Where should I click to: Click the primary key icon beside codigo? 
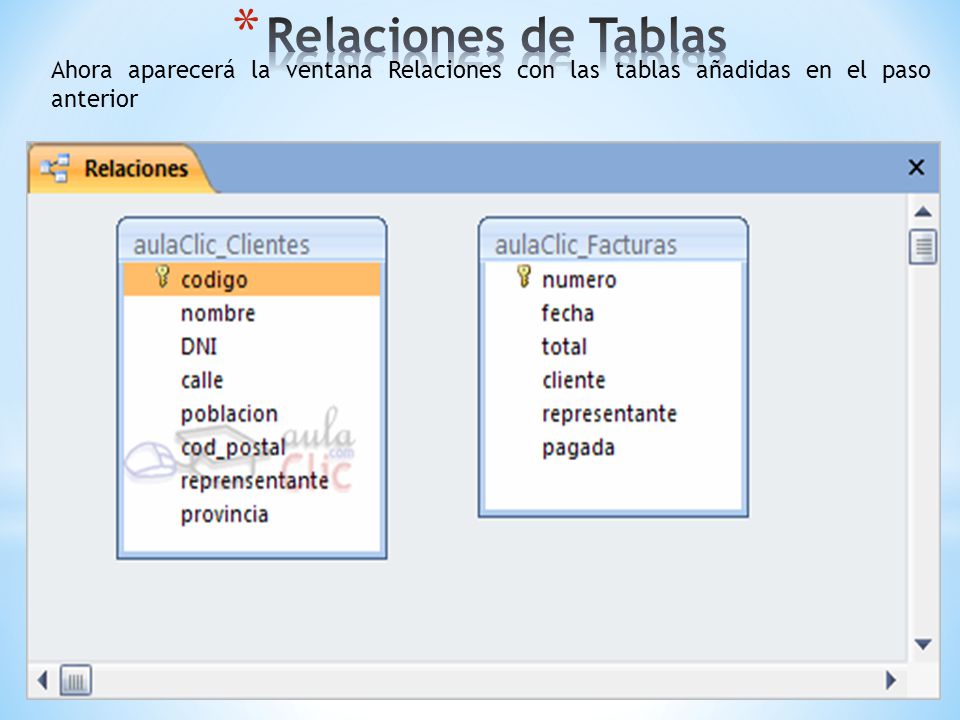162,277
